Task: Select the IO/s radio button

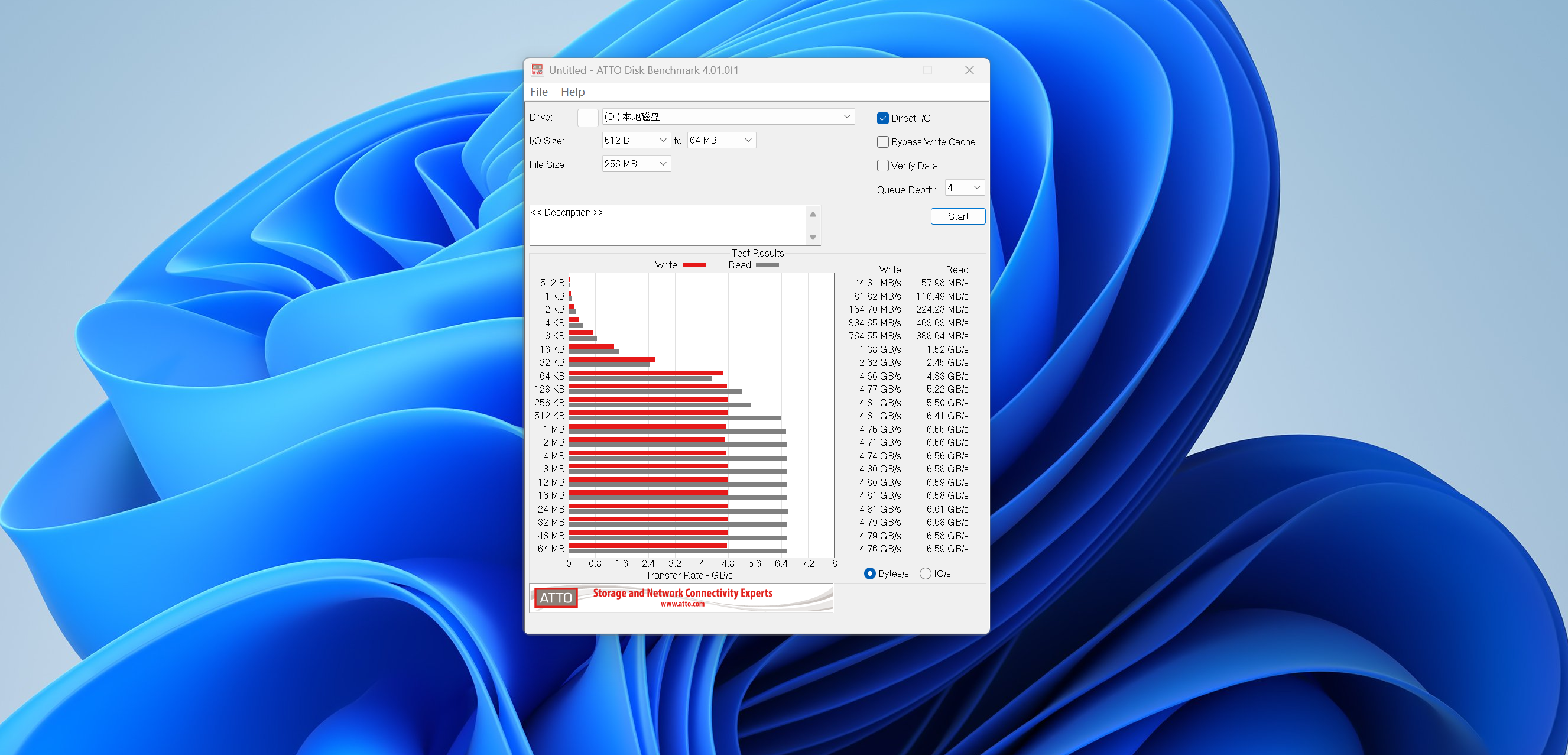Action: click(925, 573)
